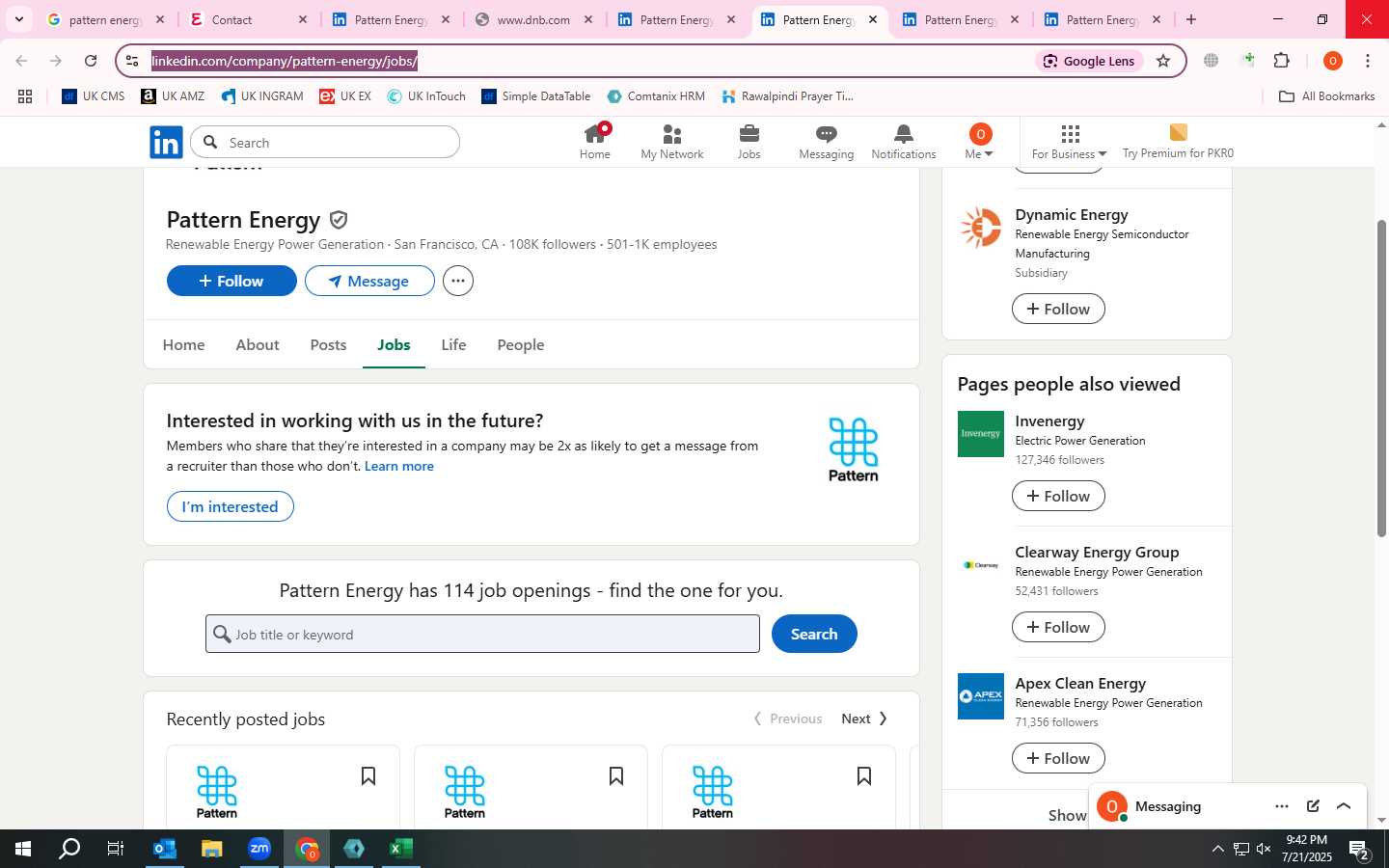The height and width of the screenshot is (868, 1389).
Task: Open the Comtanix HRM bookmark
Action: pos(656,96)
